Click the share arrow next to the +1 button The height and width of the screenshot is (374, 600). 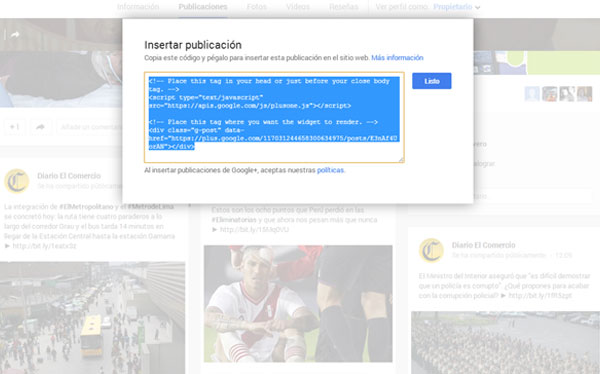pyautogui.click(x=40, y=127)
